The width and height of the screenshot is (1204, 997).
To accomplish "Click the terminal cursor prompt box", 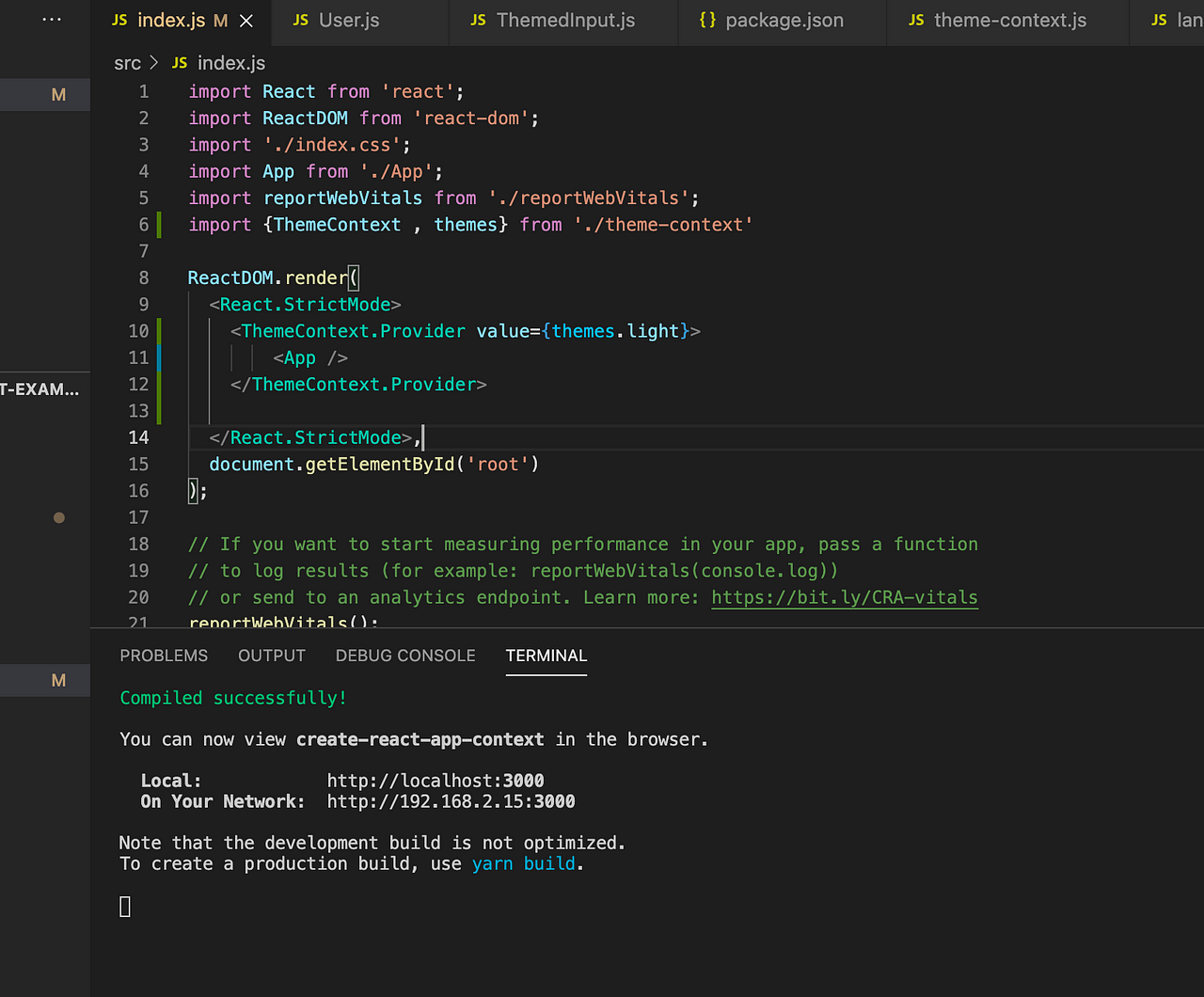I will click(125, 906).
